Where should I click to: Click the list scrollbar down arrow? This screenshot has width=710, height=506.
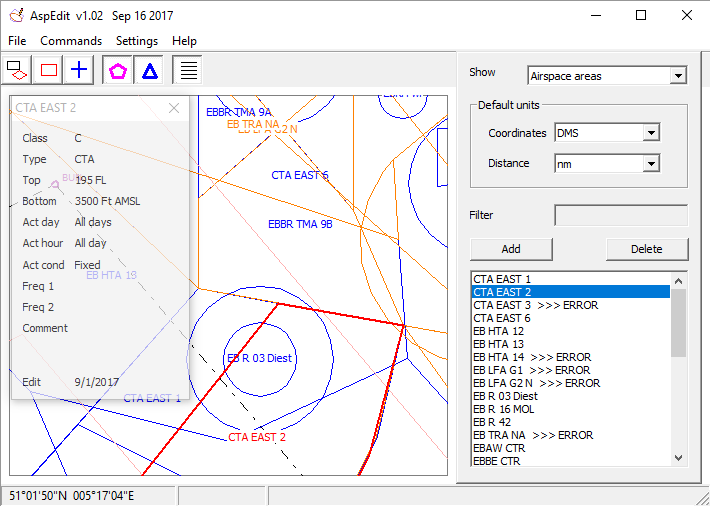coord(678,458)
